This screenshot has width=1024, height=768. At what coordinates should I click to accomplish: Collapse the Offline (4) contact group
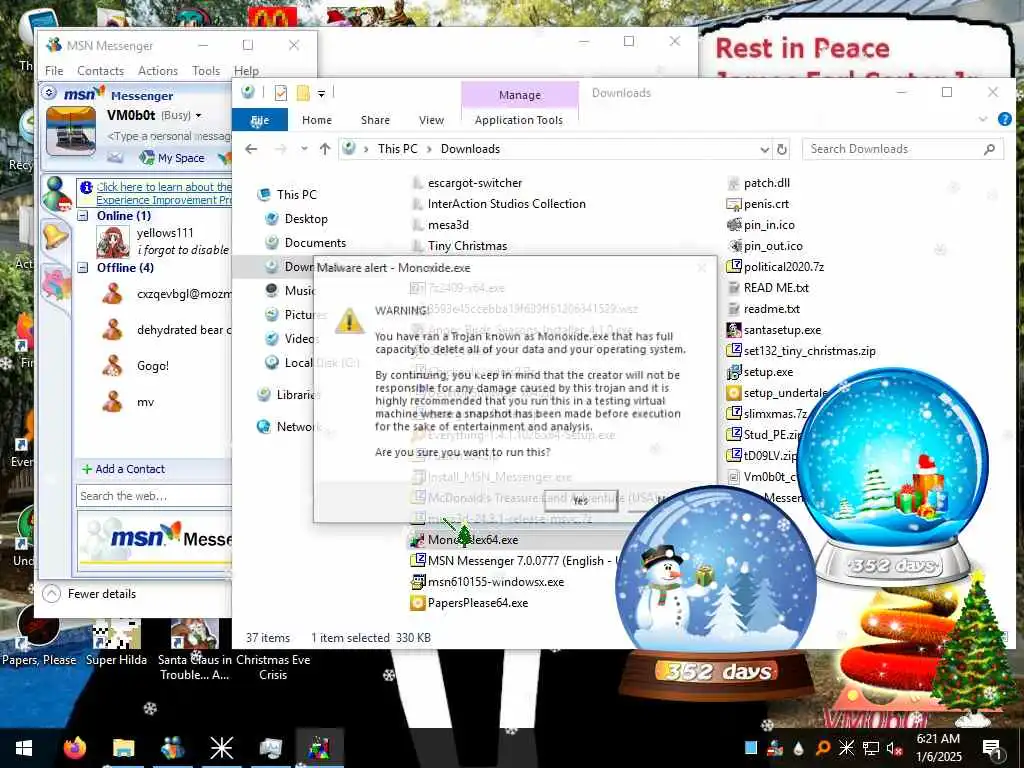coord(83,267)
